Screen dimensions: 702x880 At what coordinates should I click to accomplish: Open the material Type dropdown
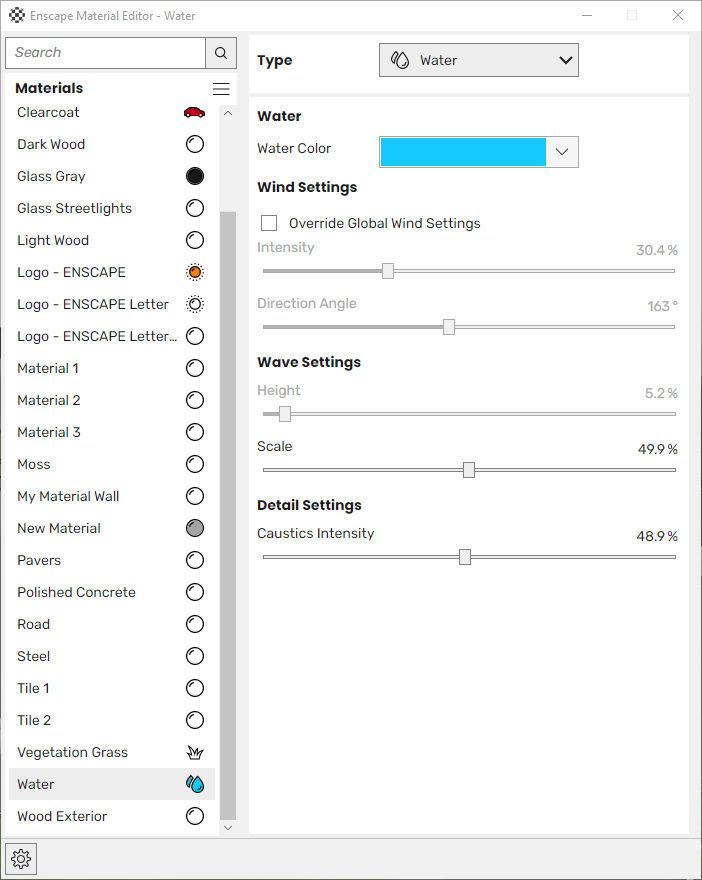click(x=479, y=60)
